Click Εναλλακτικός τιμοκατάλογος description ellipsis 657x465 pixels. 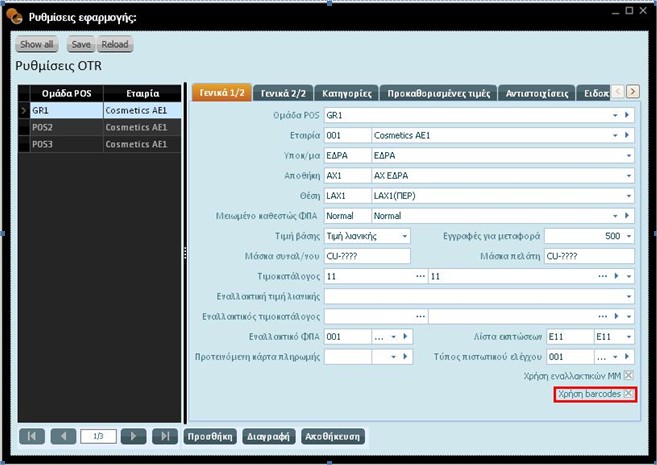coord(603,316)
